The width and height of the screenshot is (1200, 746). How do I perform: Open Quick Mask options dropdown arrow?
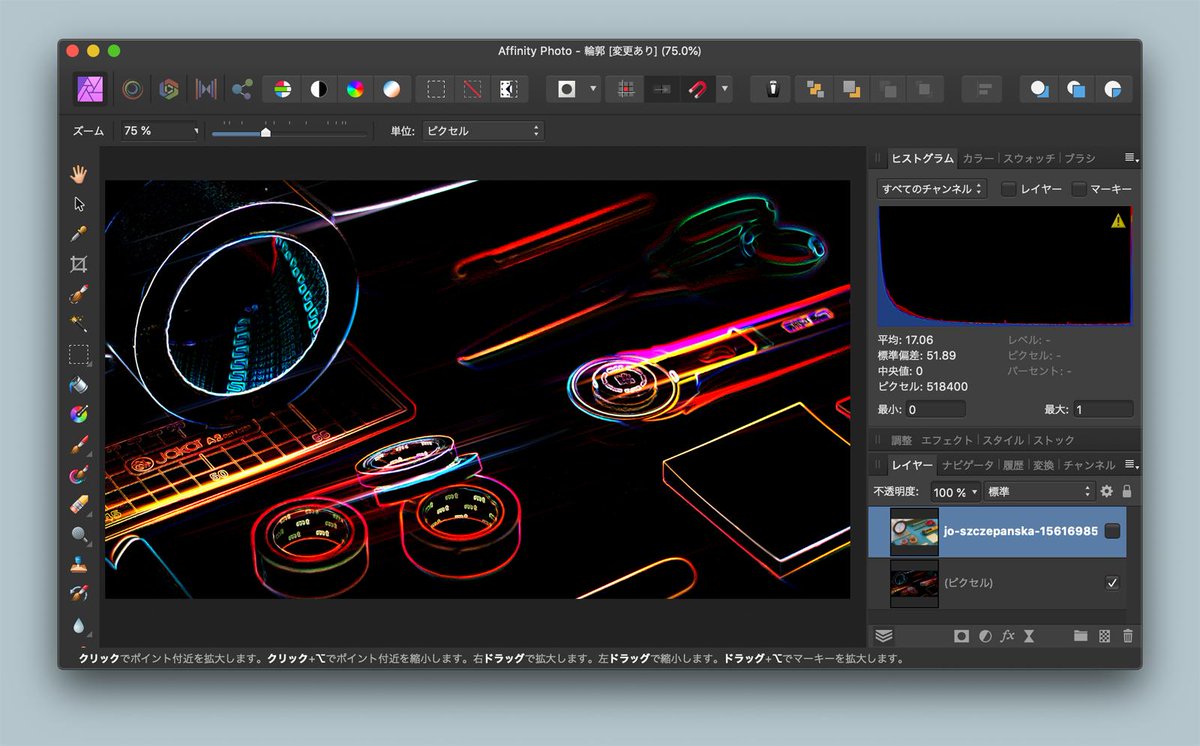click(593, 89)
